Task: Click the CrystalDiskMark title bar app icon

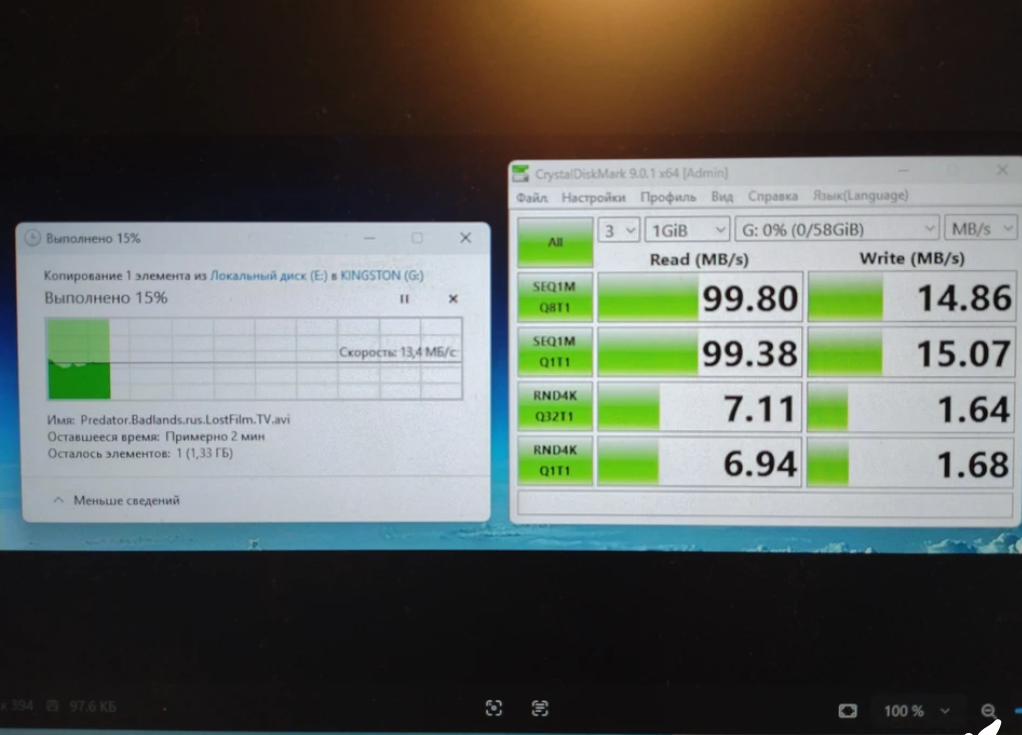Action: (521, 173)
